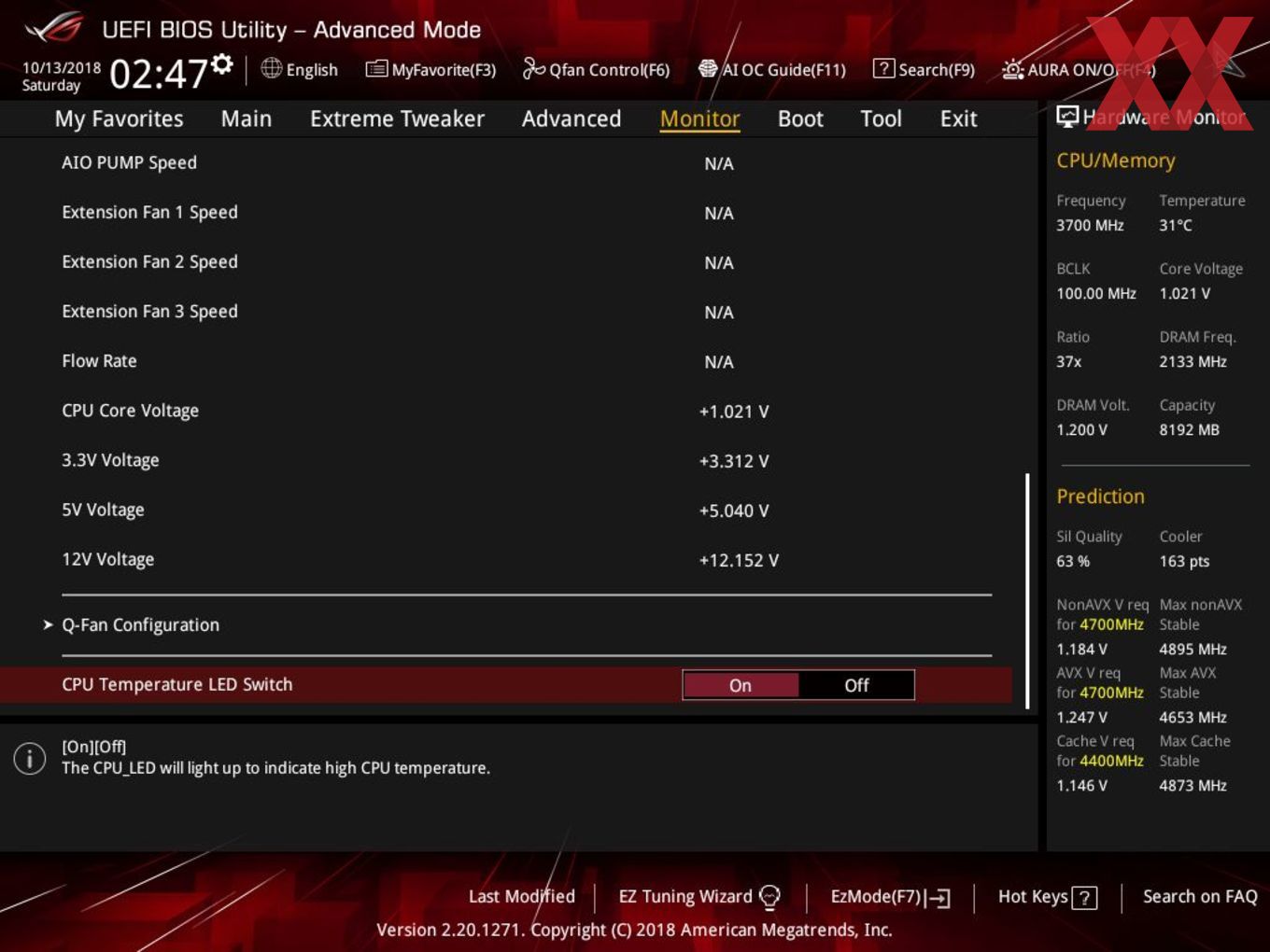Click the globe language icon
This screenshot has width=1270, height=952.
[x=271, y=68]
